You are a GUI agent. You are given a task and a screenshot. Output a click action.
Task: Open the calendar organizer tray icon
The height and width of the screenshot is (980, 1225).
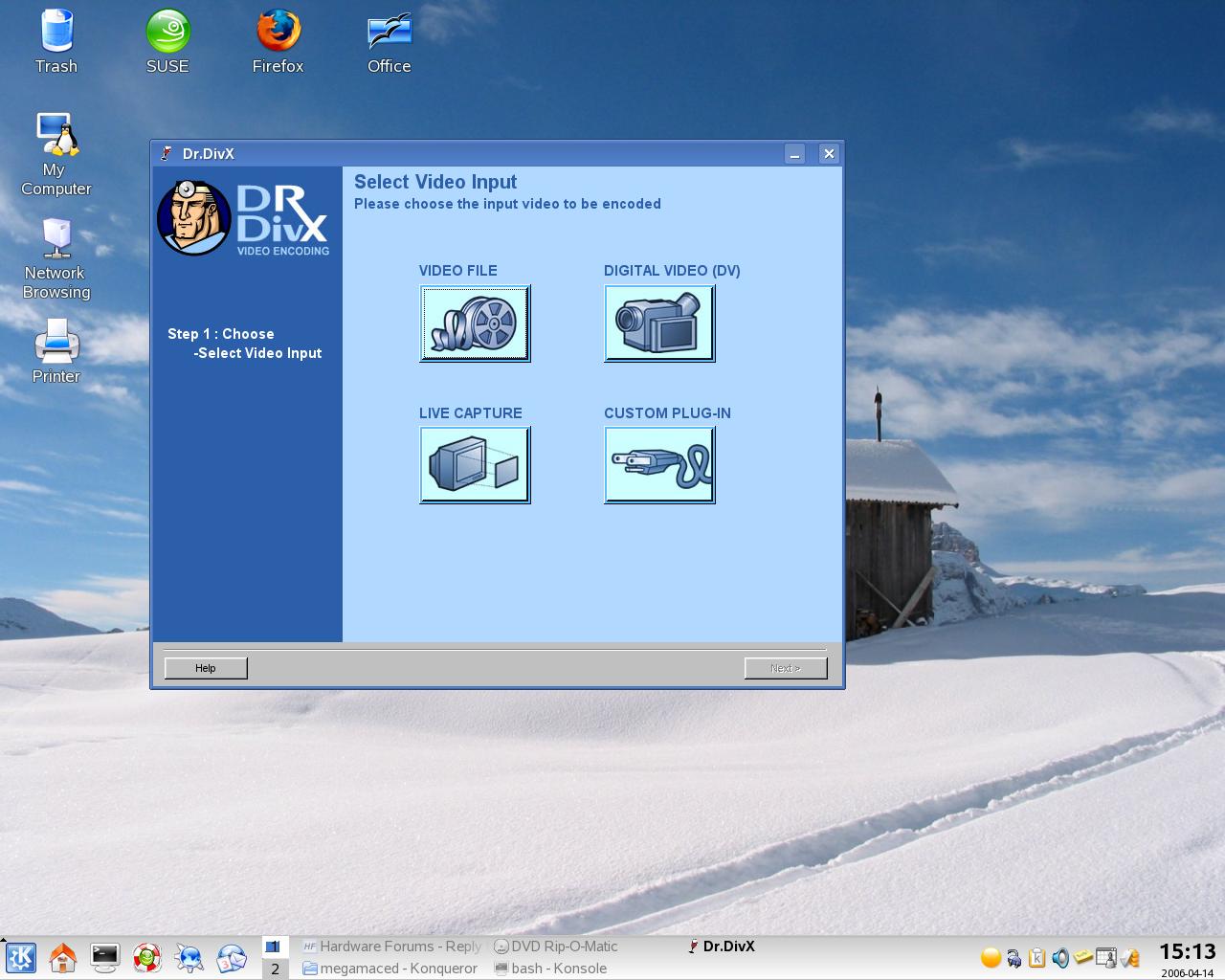pyautogui.click(x=1106, y=958)
